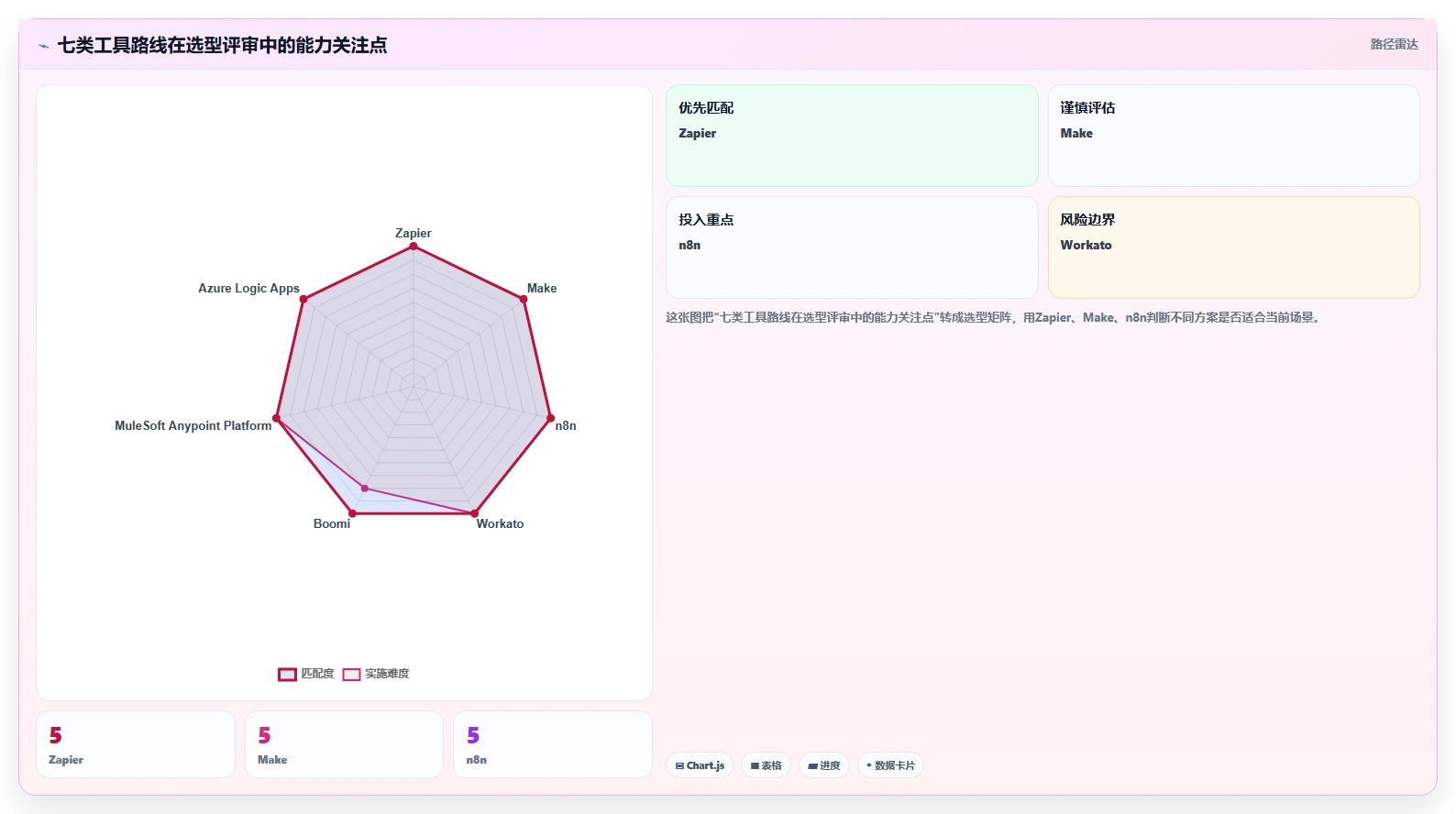Click the description paragraph under the cards
The image size is (1456, 814).
click(994, 317)
